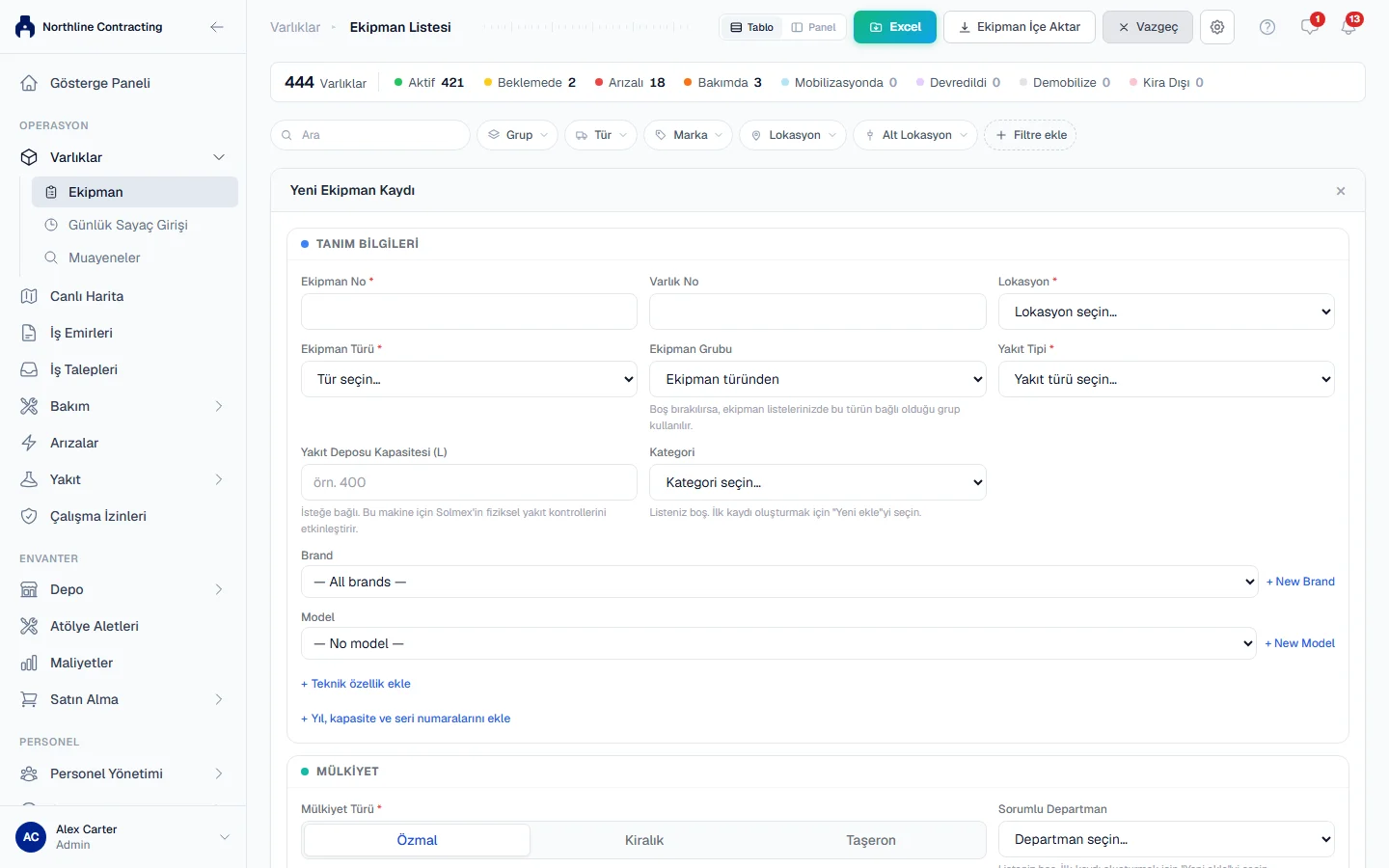The height and width of the screenshot is (868, 1389).
Task: Click Ekipman İçe Aktar button
Action: point(1020,27)
